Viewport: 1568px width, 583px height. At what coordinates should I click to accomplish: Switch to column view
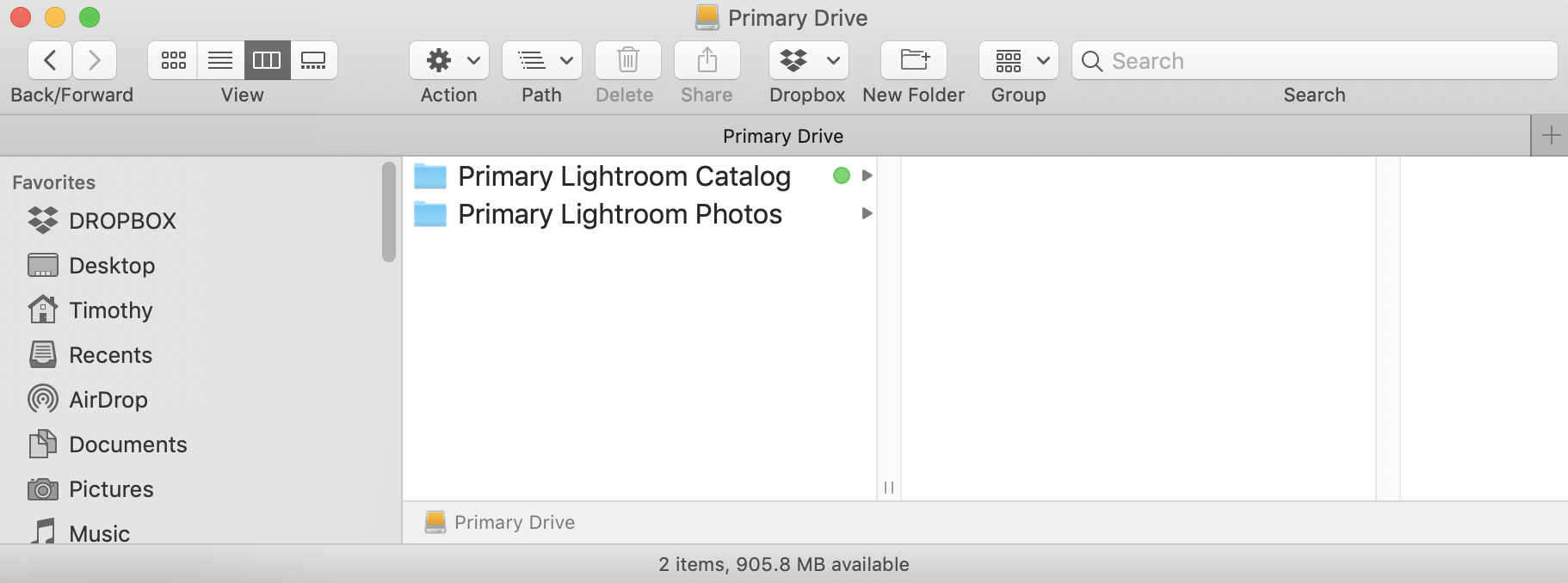coord(267,60)
